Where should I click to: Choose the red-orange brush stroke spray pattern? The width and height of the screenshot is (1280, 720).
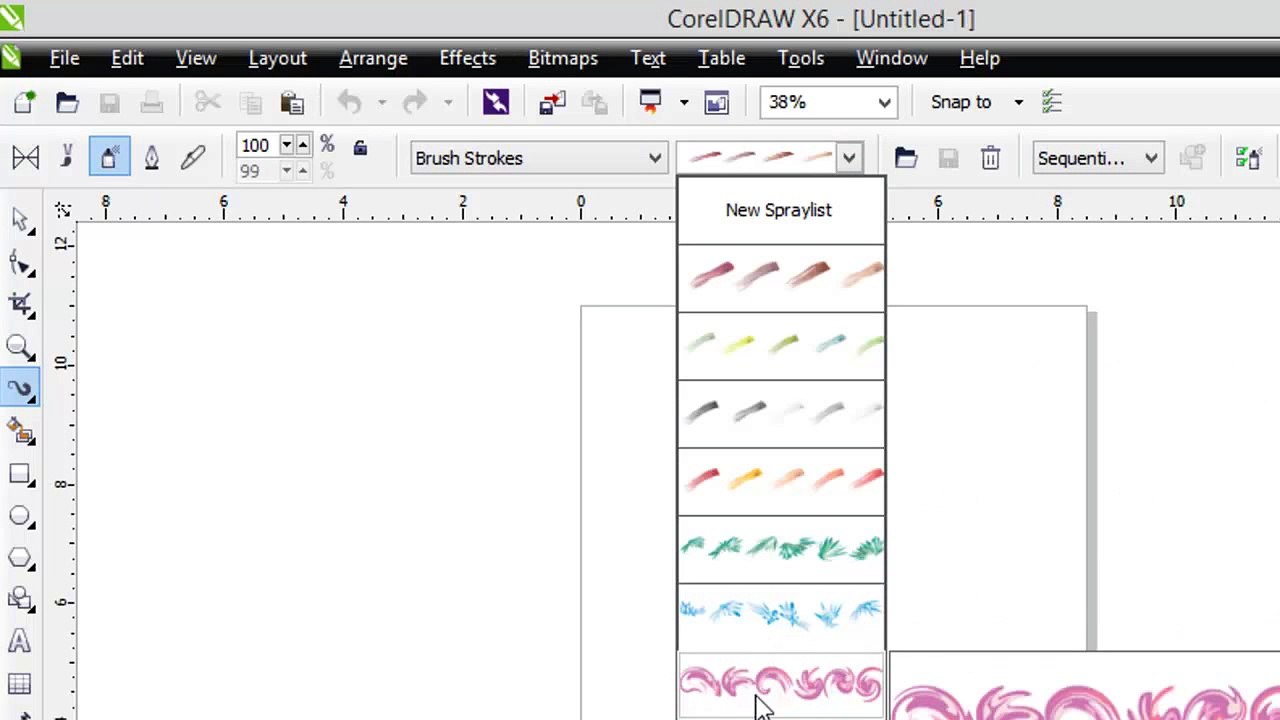(781, 482)
